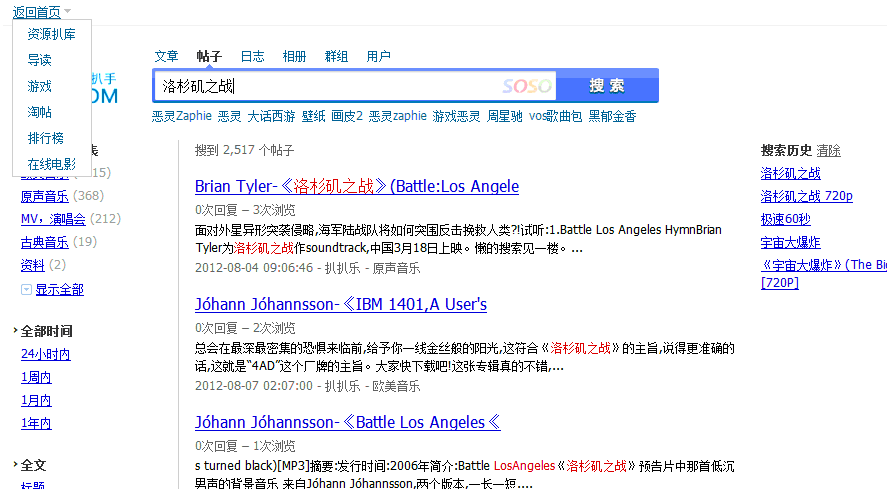Switch to the 群组 search tab
The image size is (887, 489).
click(336, 56)
